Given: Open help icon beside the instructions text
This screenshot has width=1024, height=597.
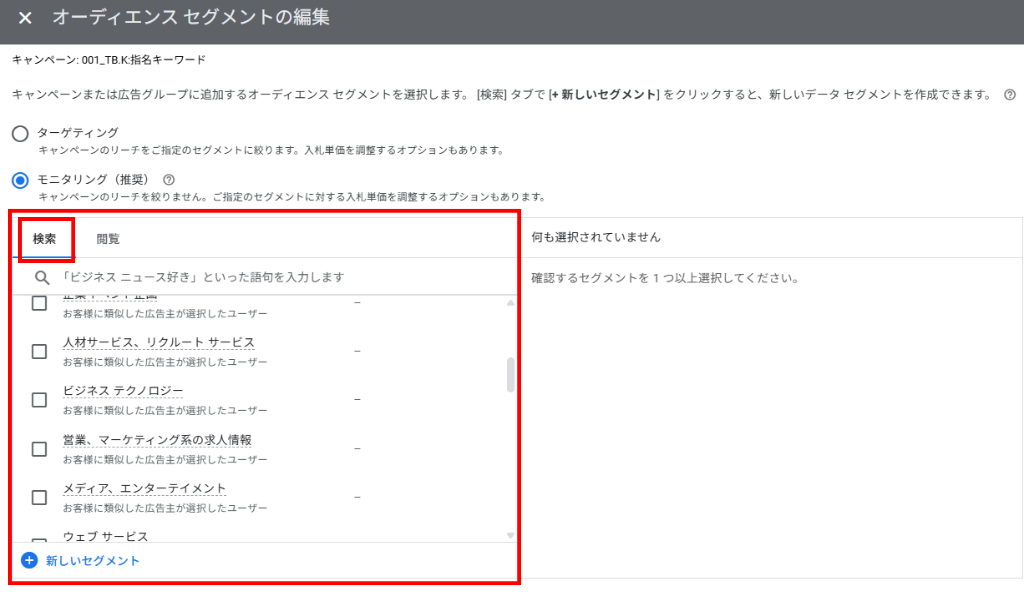Looking at the screenshot, I should click(x=1010, y=95).
